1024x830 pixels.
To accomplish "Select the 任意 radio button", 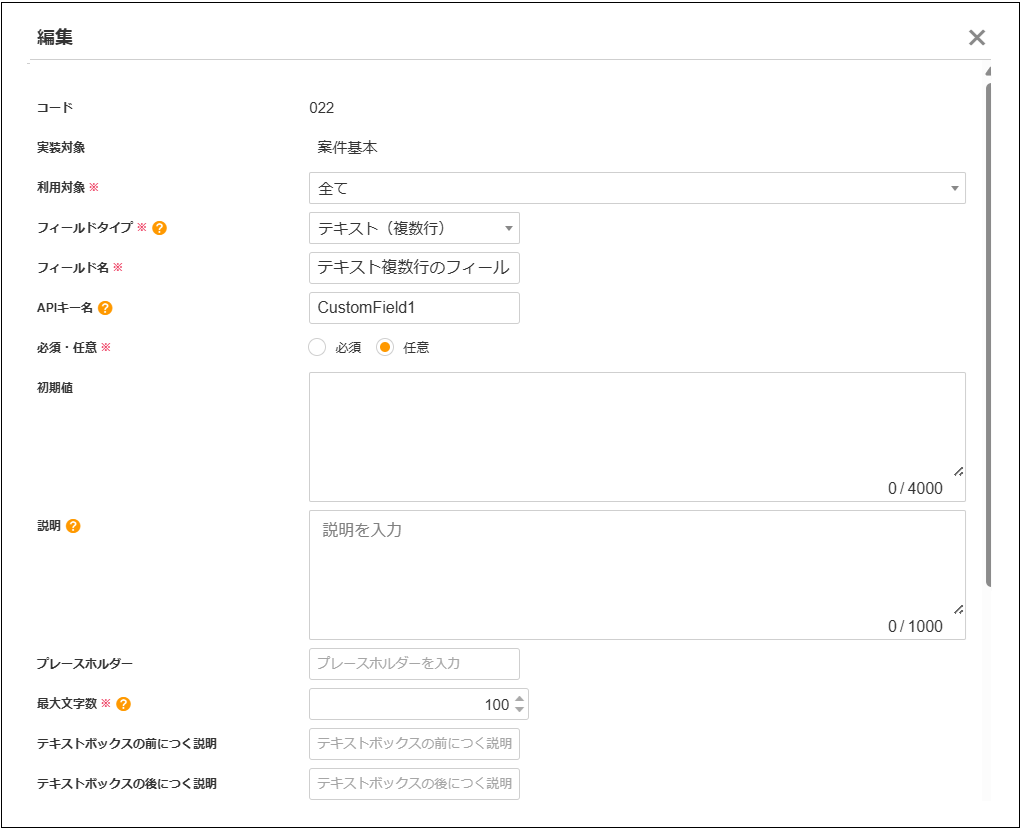I will coord(385,348).
